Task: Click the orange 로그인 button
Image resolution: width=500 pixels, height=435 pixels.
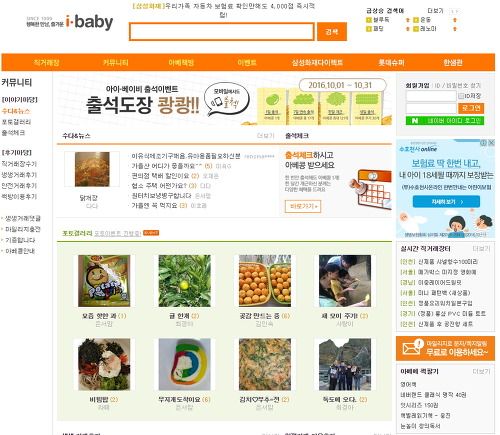Action: pyautogui.click(x=471, y=108)
